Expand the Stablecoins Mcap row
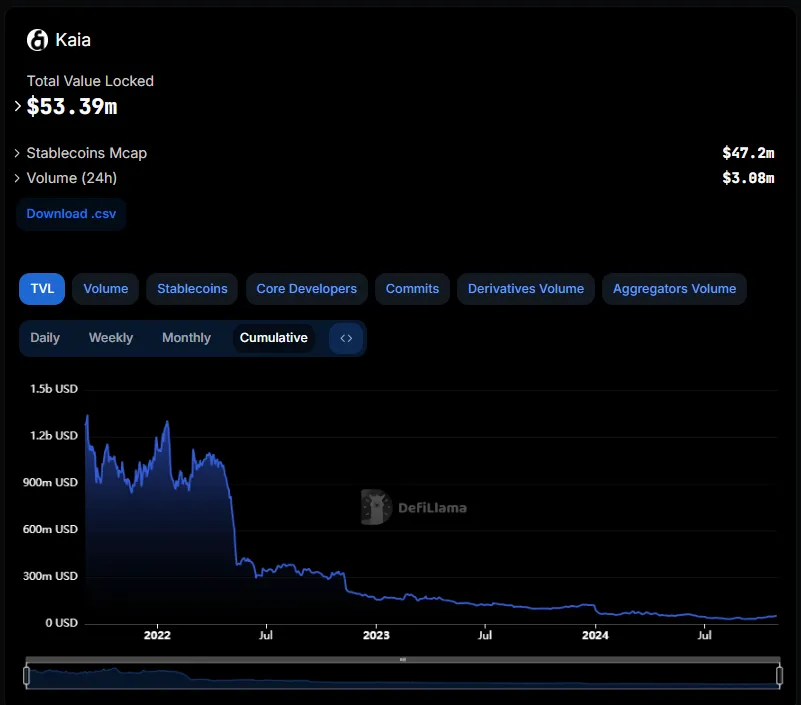Image resolution: width=801 pixels, height=705 pixels. 18,153
